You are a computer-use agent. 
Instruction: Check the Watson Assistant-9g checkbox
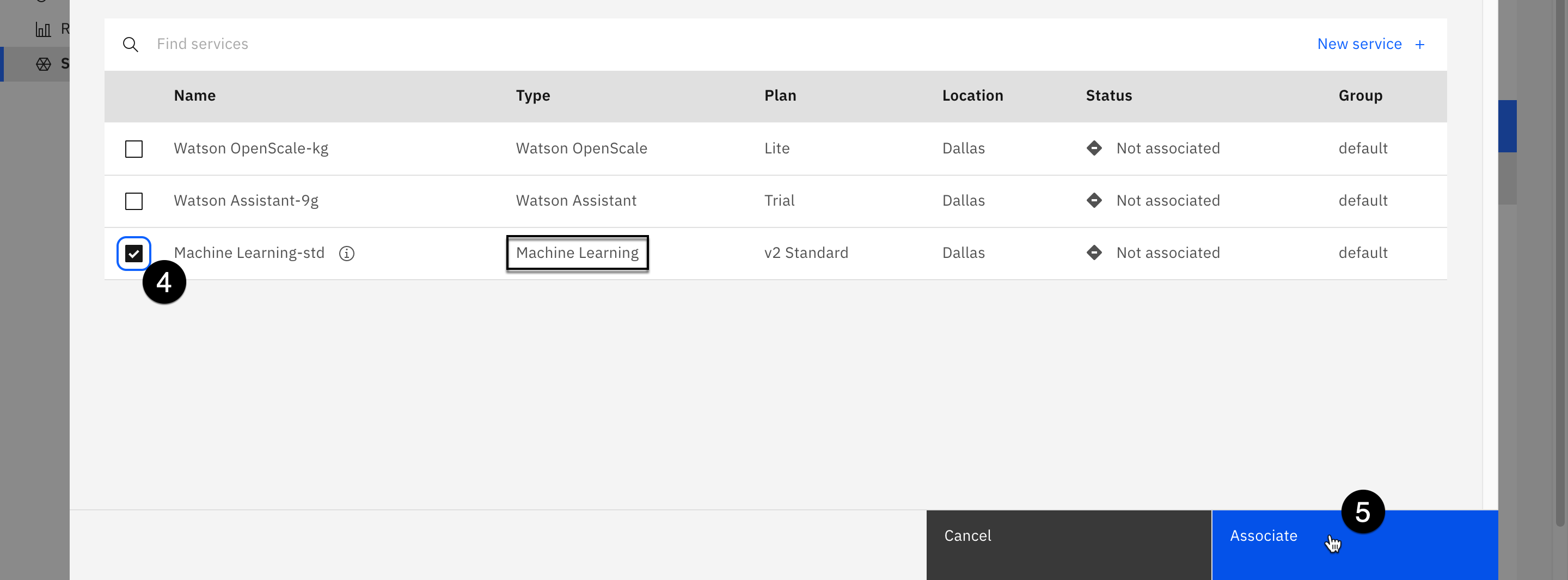[x=134, y=201]
